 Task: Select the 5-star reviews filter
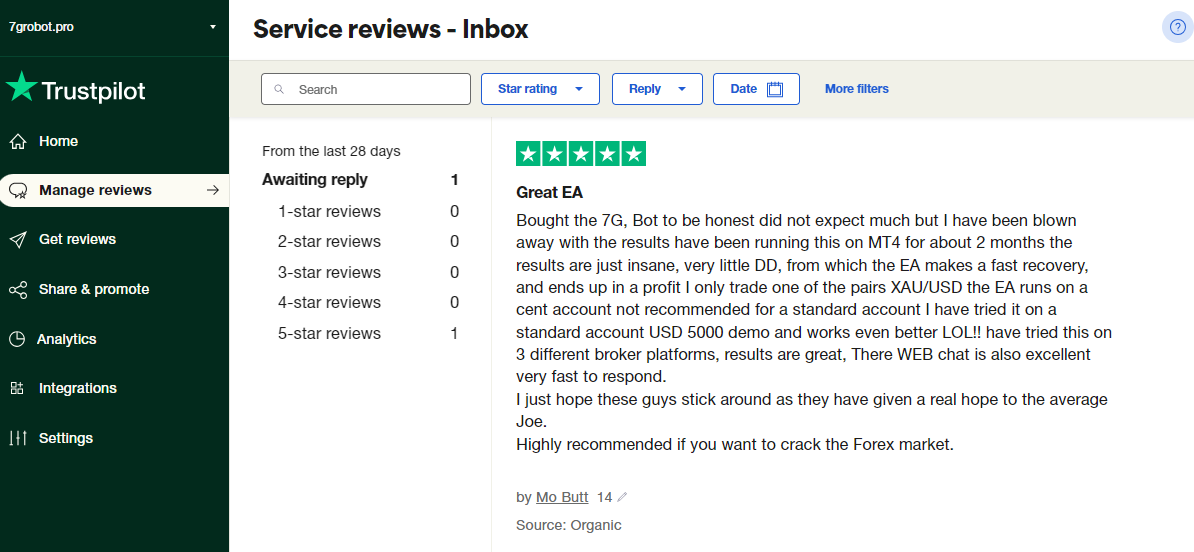coord(329,334)
